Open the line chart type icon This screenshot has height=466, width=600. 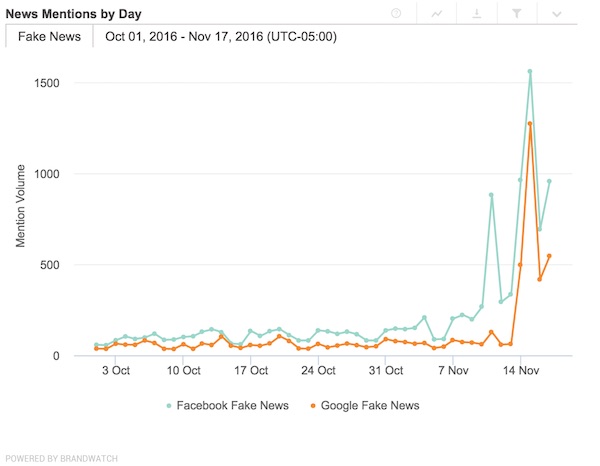click(x=437, y=13)
